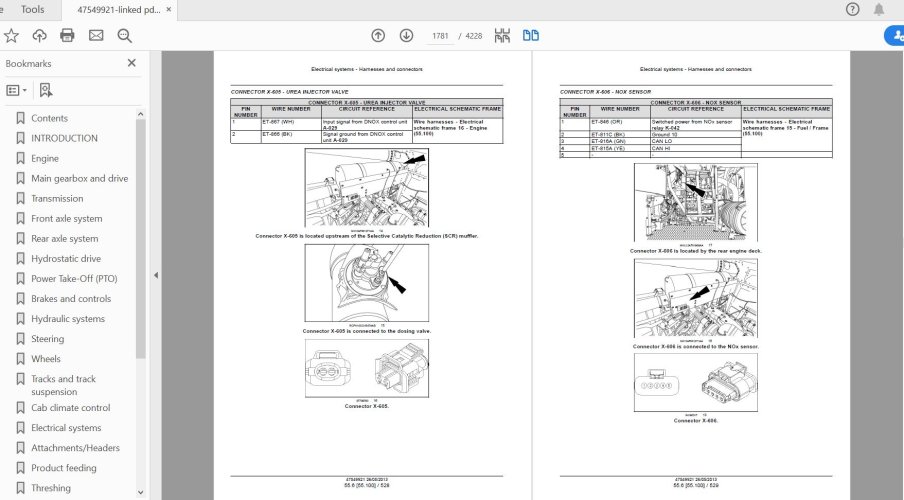Click the page number field showing 1781

pyautogui.click(x=440, y=36)
